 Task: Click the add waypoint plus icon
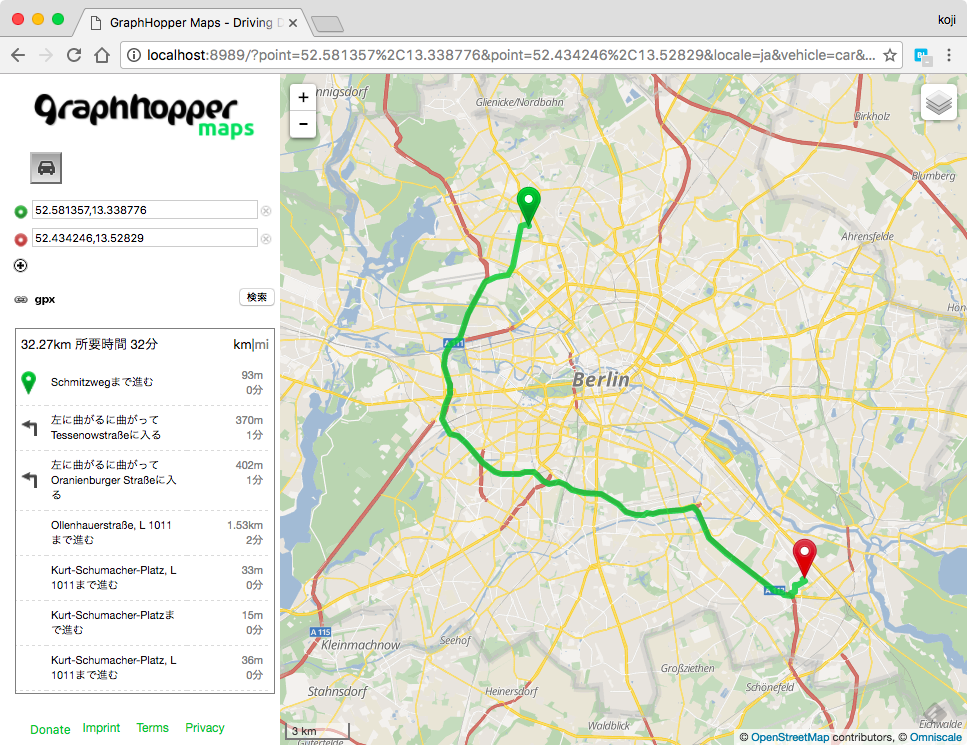pos(20,265)
